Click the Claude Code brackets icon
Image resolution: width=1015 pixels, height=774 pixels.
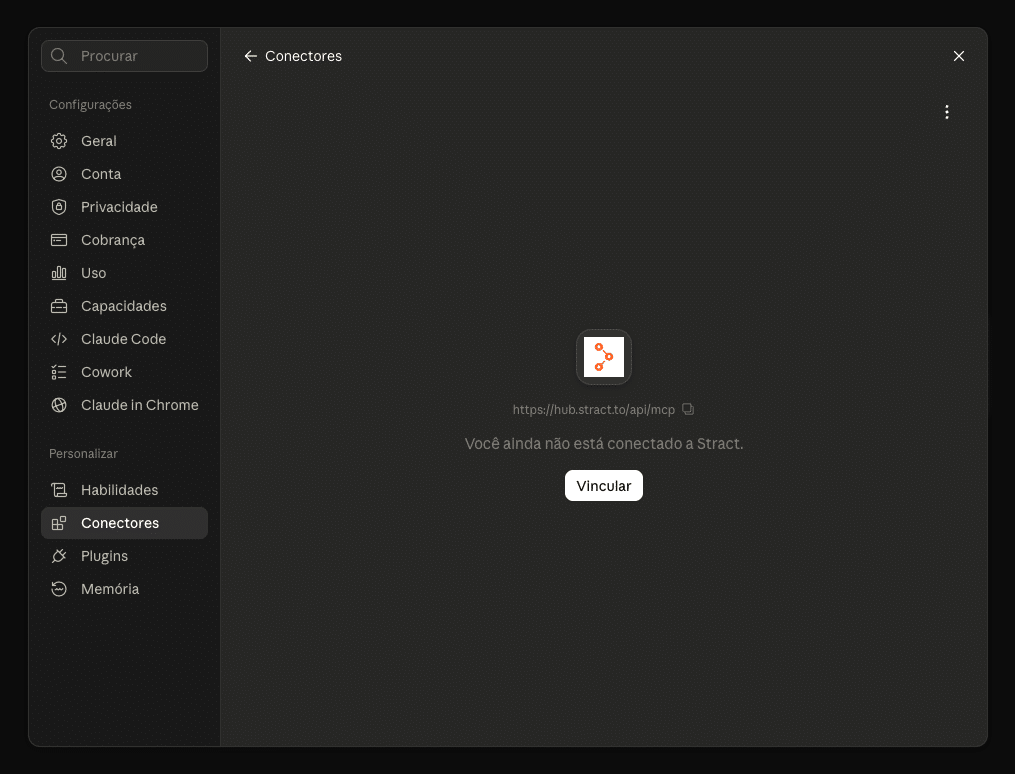[59, 339]
